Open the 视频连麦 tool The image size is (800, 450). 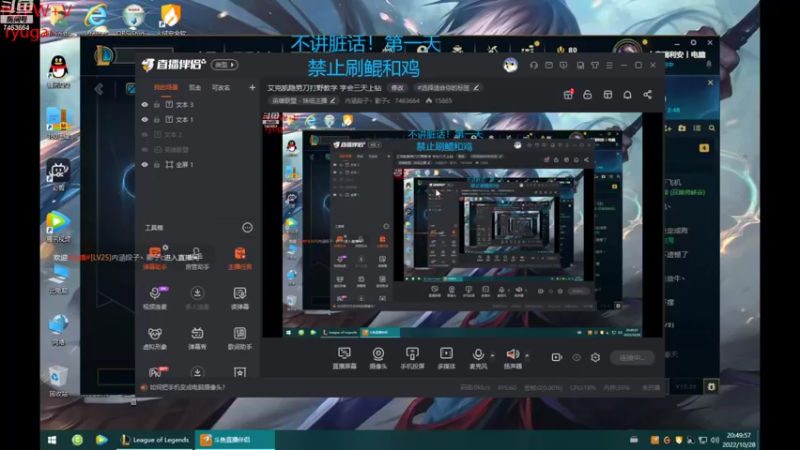click(155, 298)
